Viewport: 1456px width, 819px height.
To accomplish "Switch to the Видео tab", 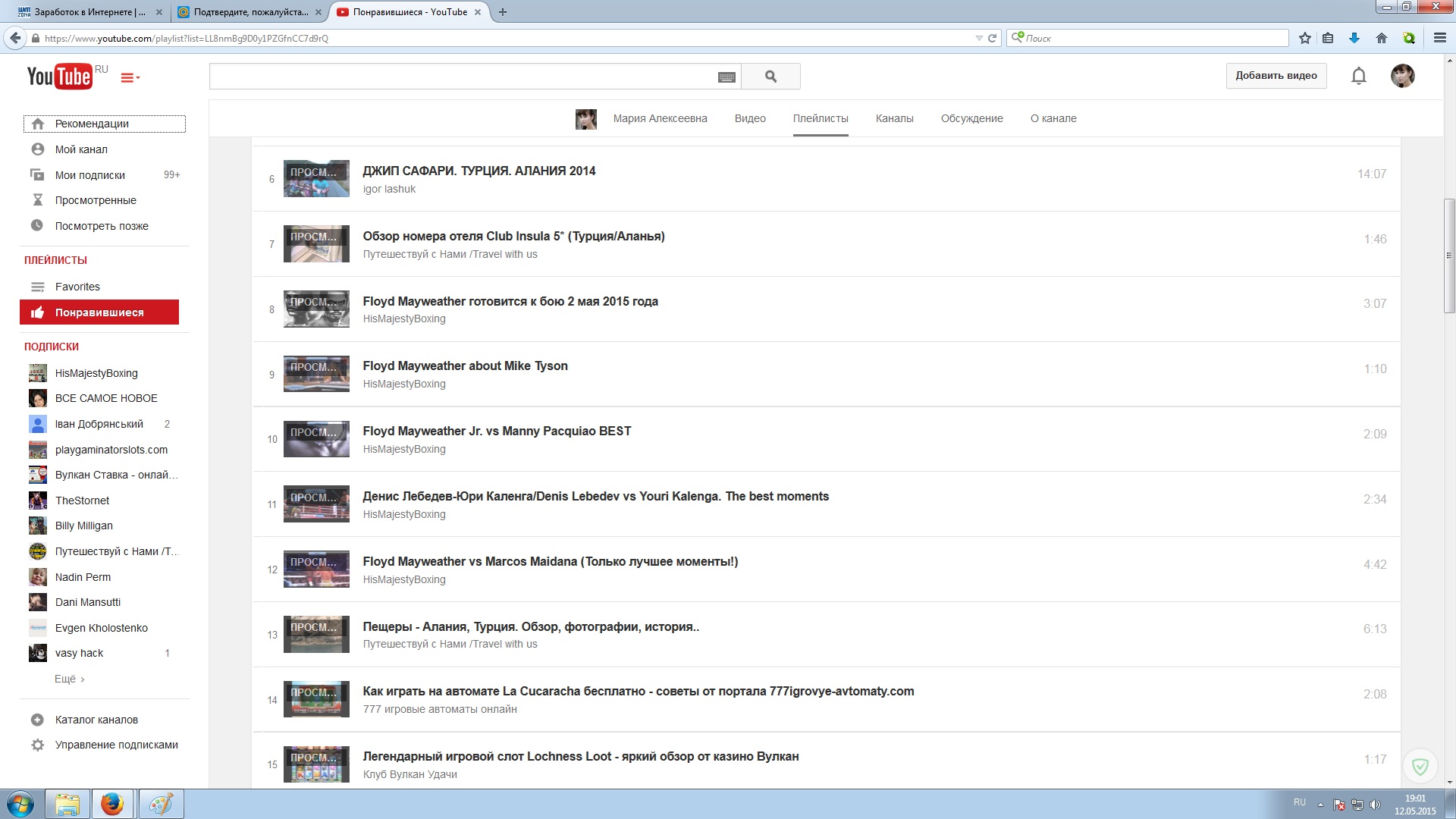I will pos(750,118).
